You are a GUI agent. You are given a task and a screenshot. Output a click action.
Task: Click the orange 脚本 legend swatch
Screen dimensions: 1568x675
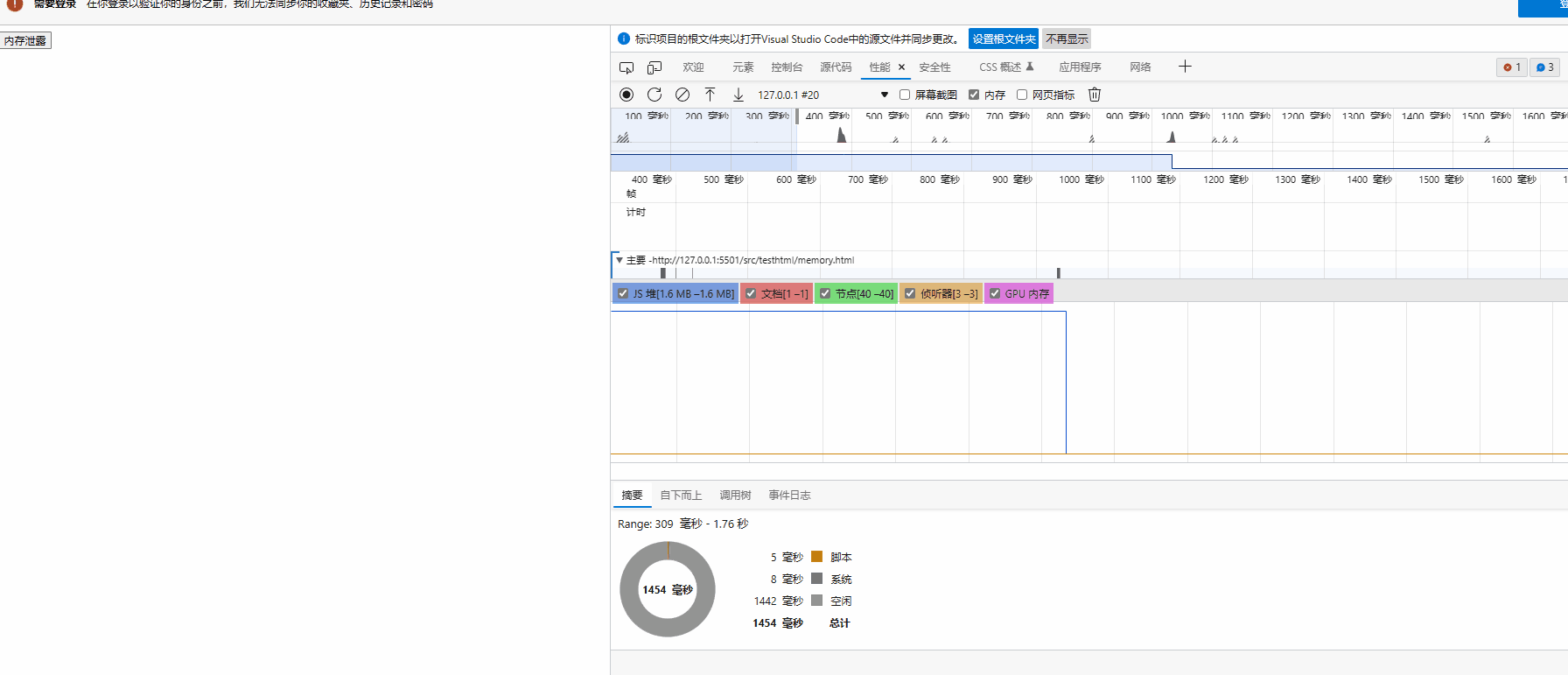pos(816,556)
